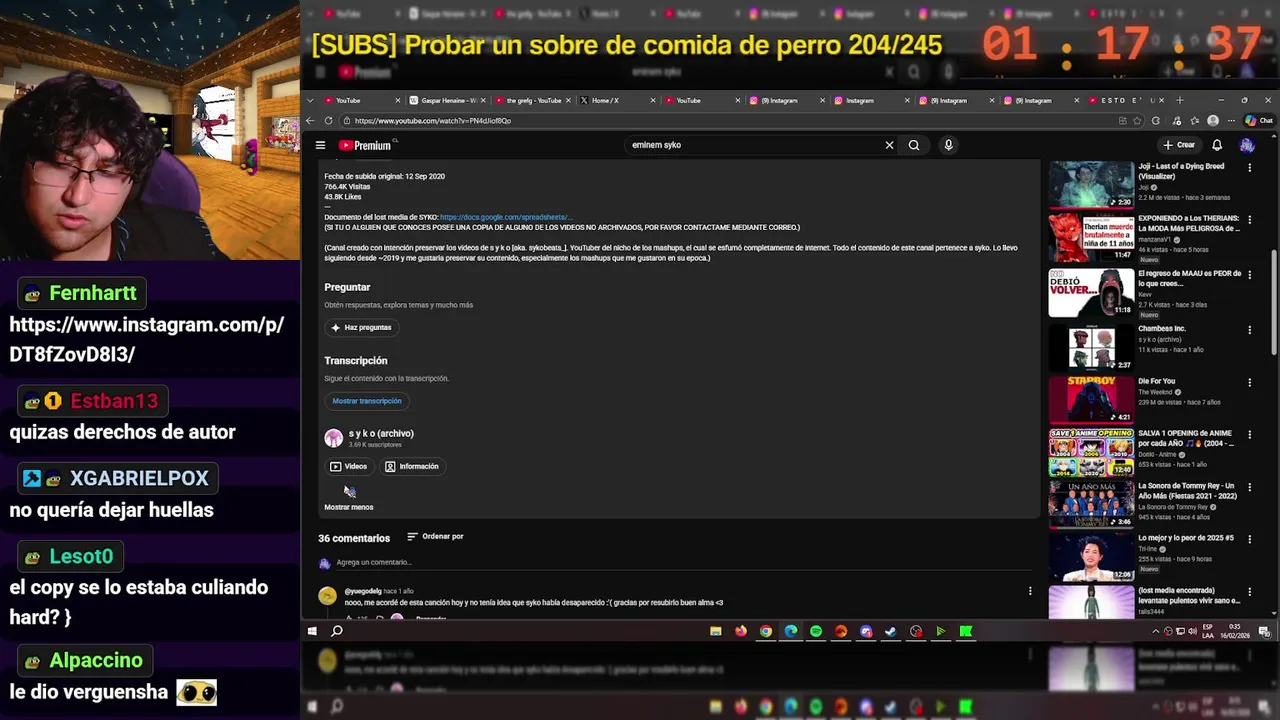1280x720 pixels.
Task: Open the 's y k o (archivo)' channel avatar
Action: 333,438
